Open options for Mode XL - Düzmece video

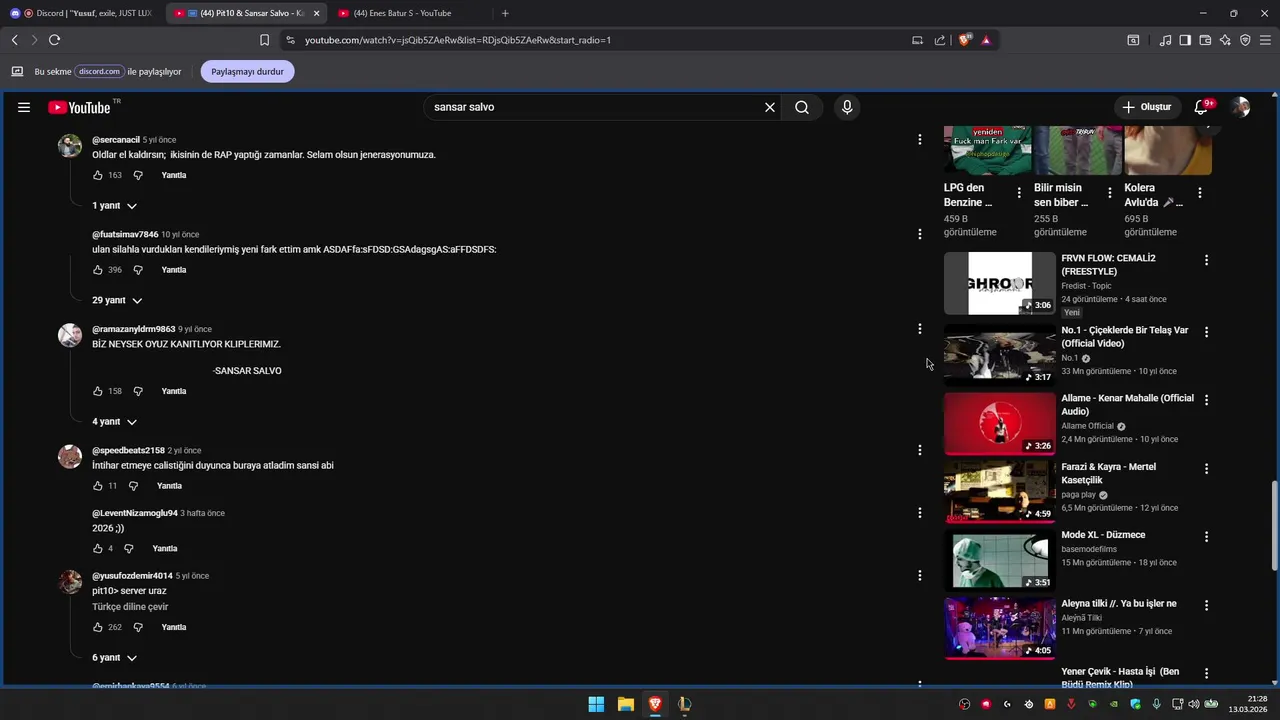[1206, 537]
